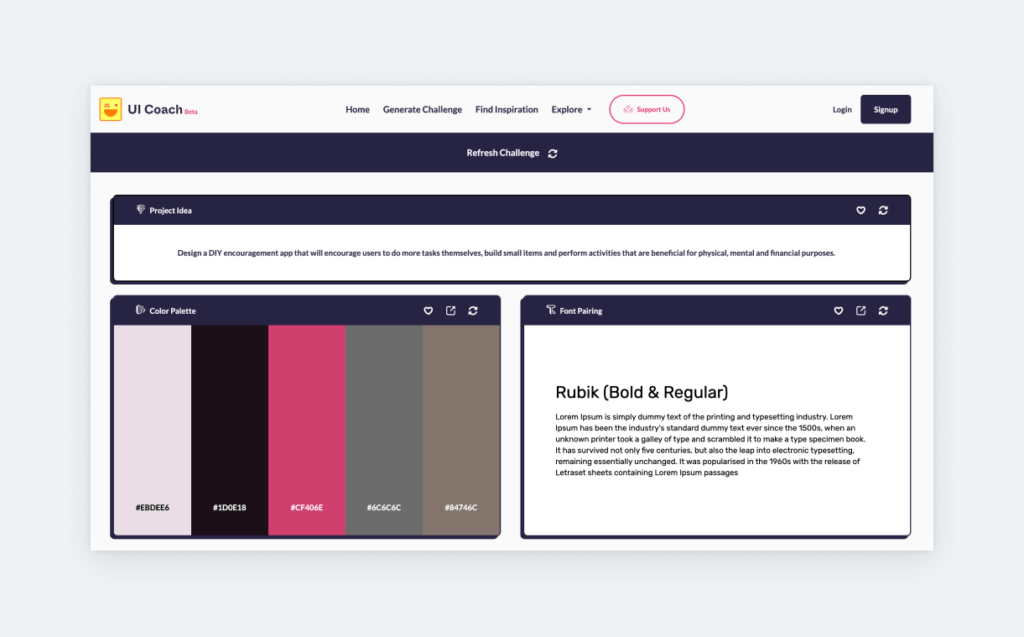Click the pen icon beside Project Idea
The image size is (1024, 637).
(140, 210)
